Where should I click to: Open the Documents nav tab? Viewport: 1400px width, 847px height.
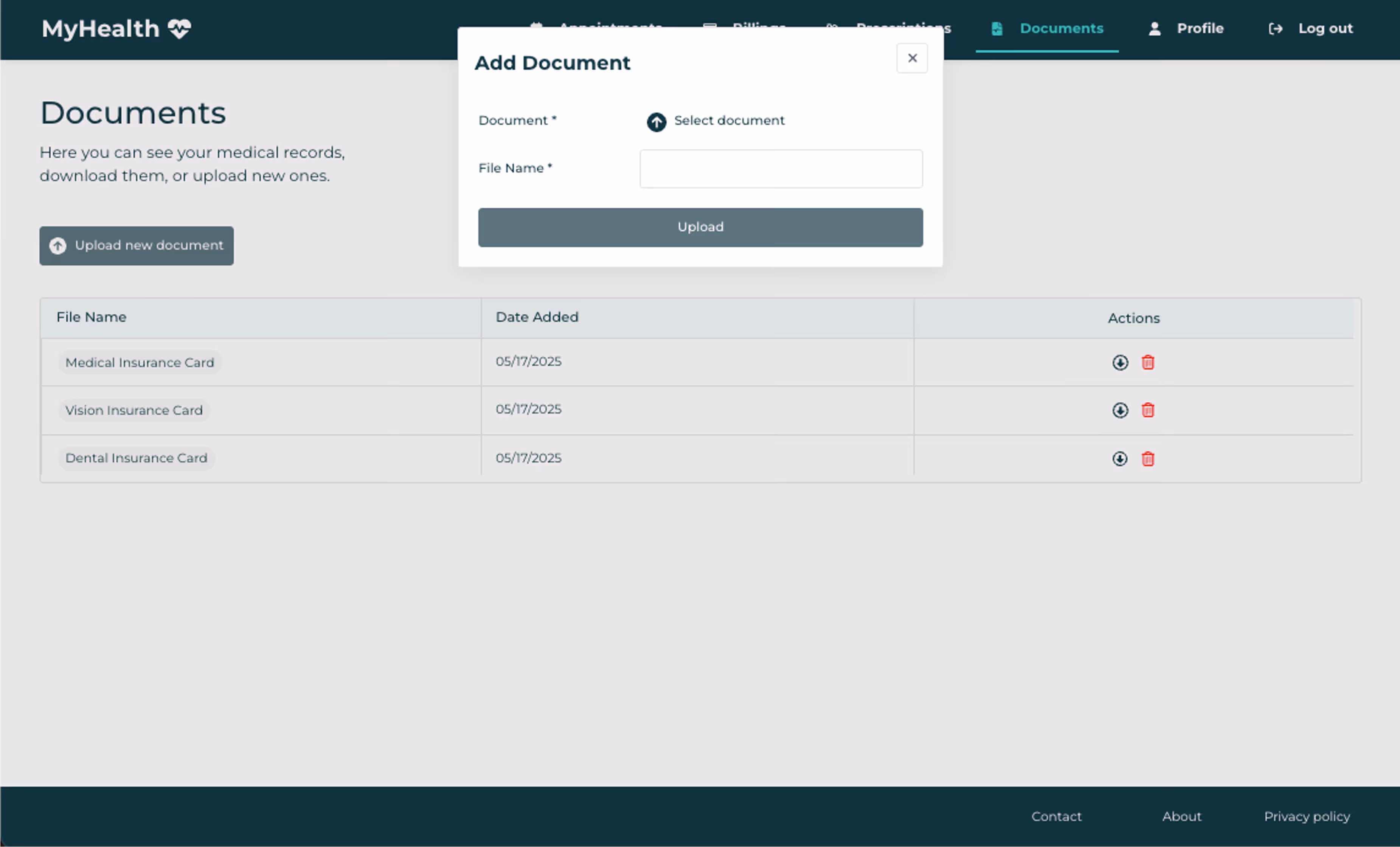tap(1047, 28)
